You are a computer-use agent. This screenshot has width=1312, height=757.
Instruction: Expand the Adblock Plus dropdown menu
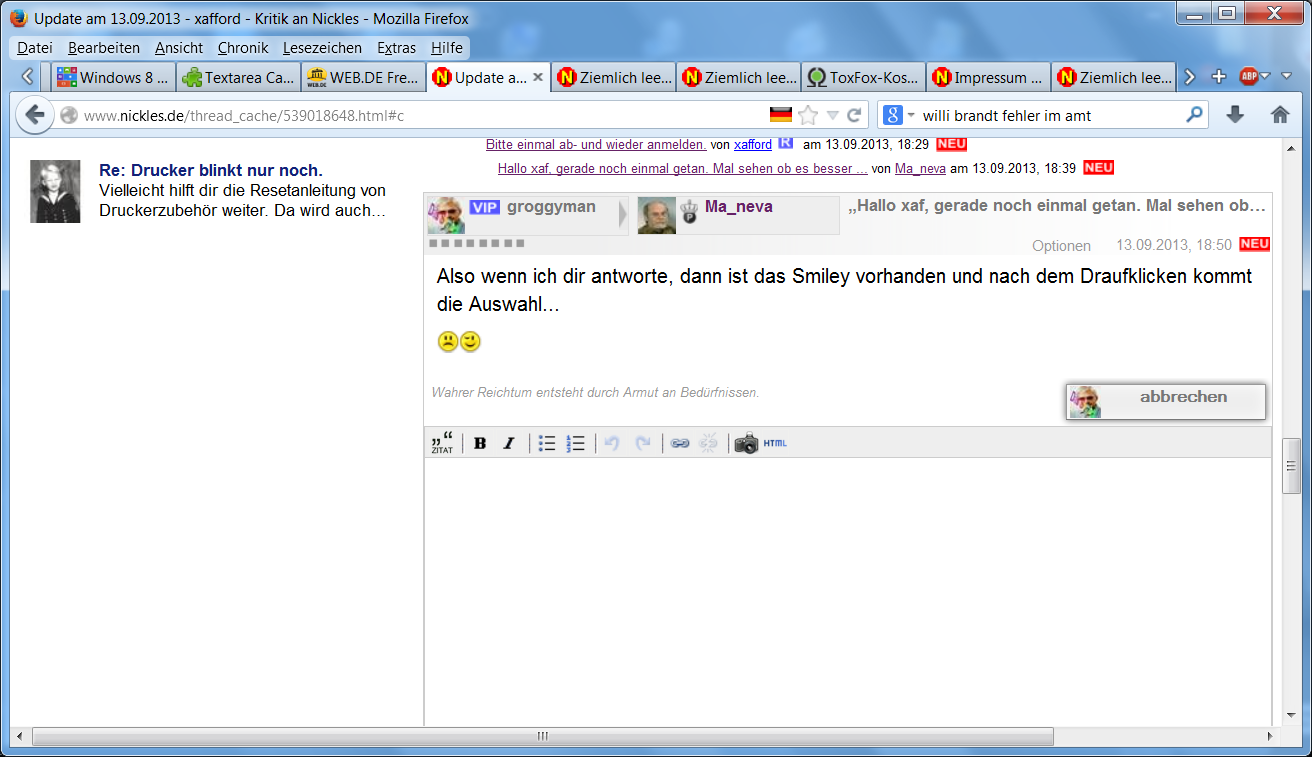click(1264, 77)
